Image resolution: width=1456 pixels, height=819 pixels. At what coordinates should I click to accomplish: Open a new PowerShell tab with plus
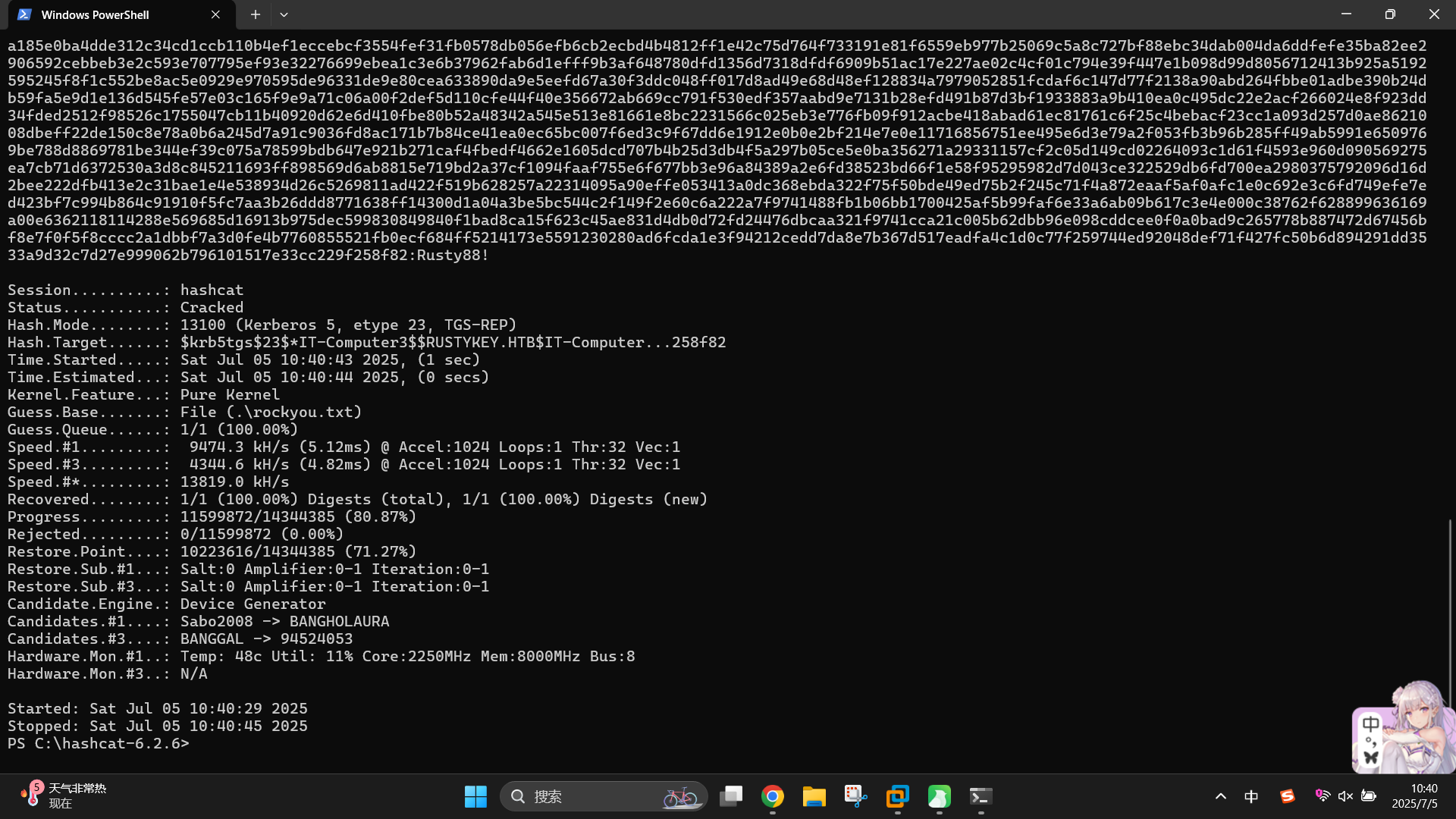point(256,14)
